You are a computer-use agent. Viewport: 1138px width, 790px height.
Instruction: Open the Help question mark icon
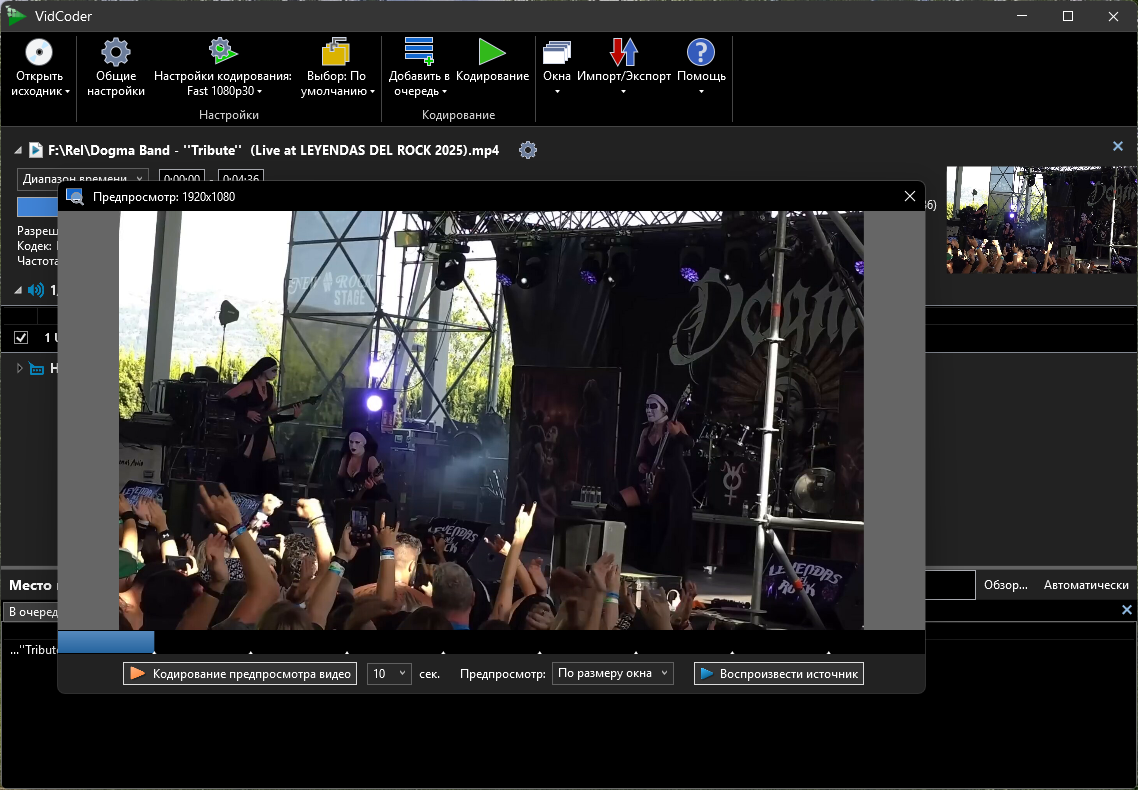[700, 52]
